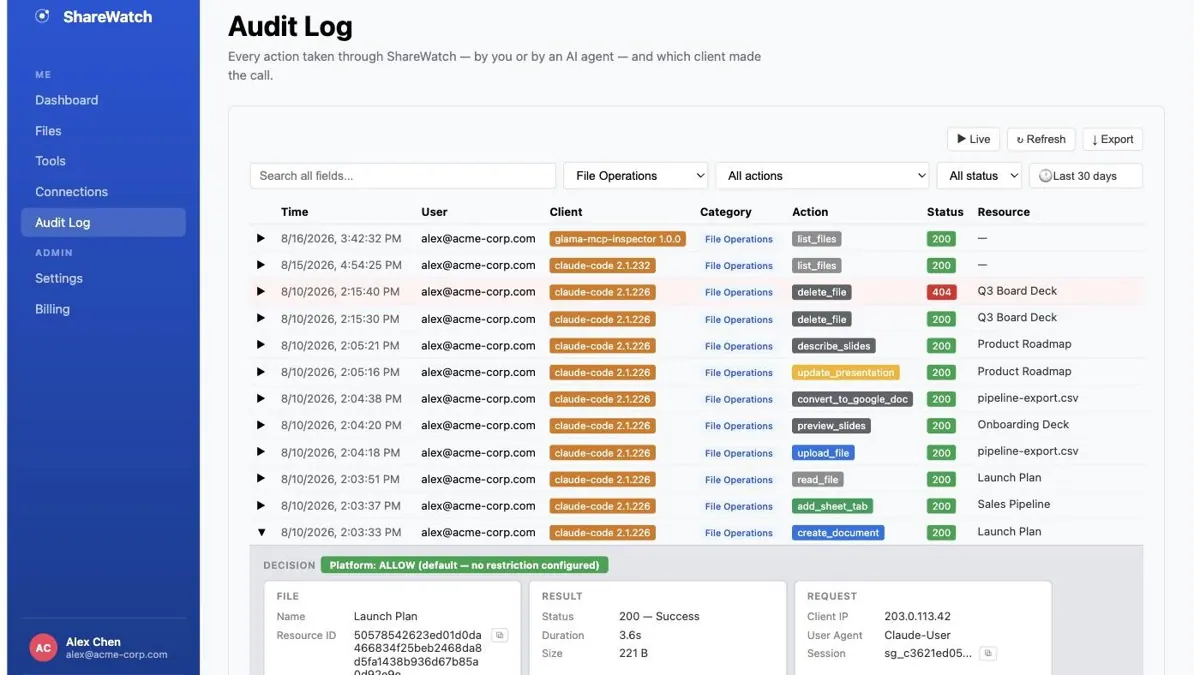1200x675 pixels.
Task: Collapse the create_document row details
Action: (x=261, y=532)
